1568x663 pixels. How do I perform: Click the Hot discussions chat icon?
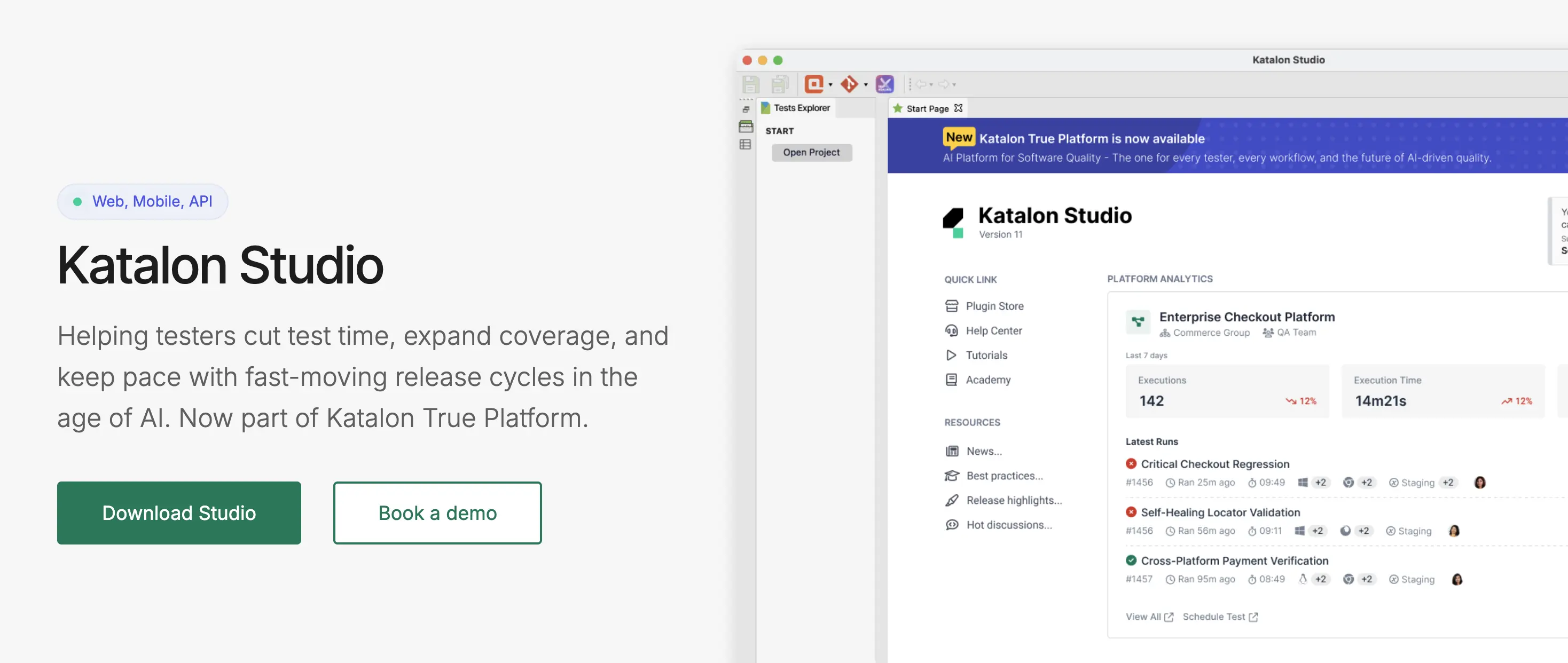click(952, 524)
